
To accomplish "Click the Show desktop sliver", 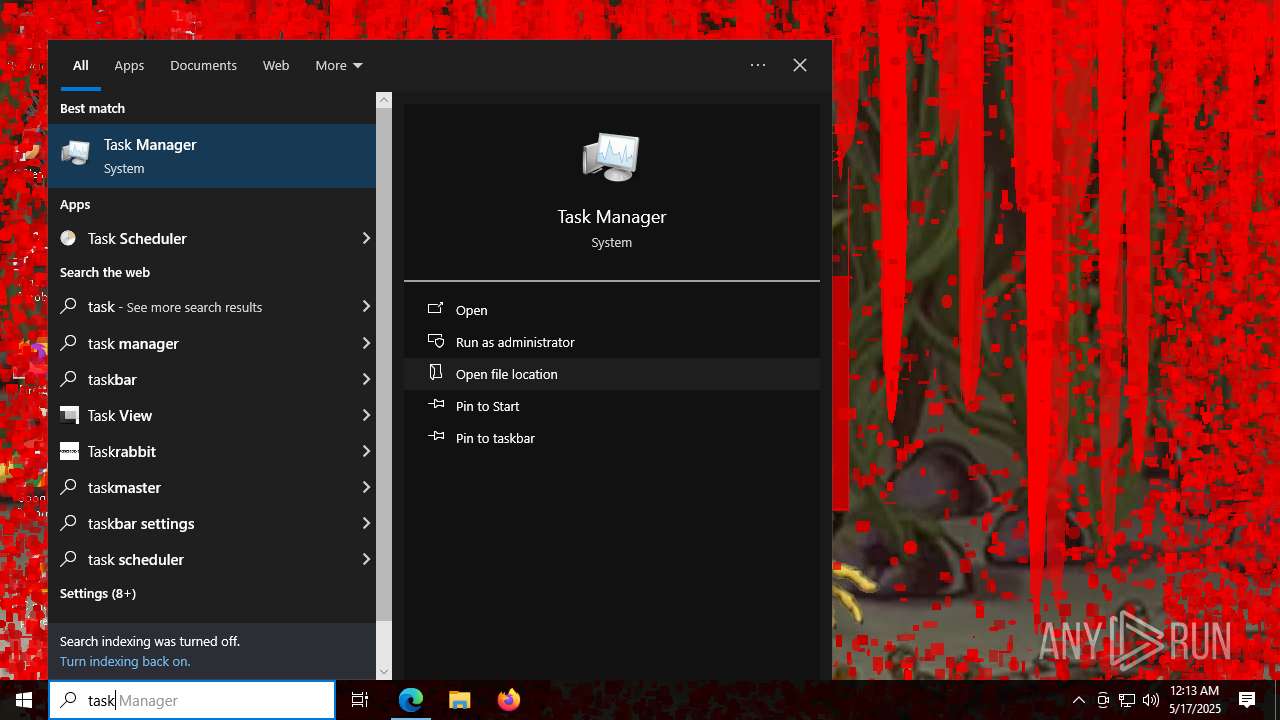I will (x=1277, y=700).
